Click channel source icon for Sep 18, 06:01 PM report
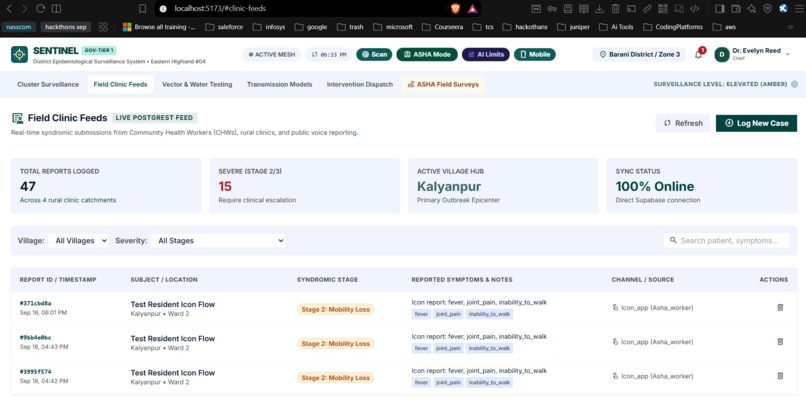This screenshot has width=806, height=405. 615,308
